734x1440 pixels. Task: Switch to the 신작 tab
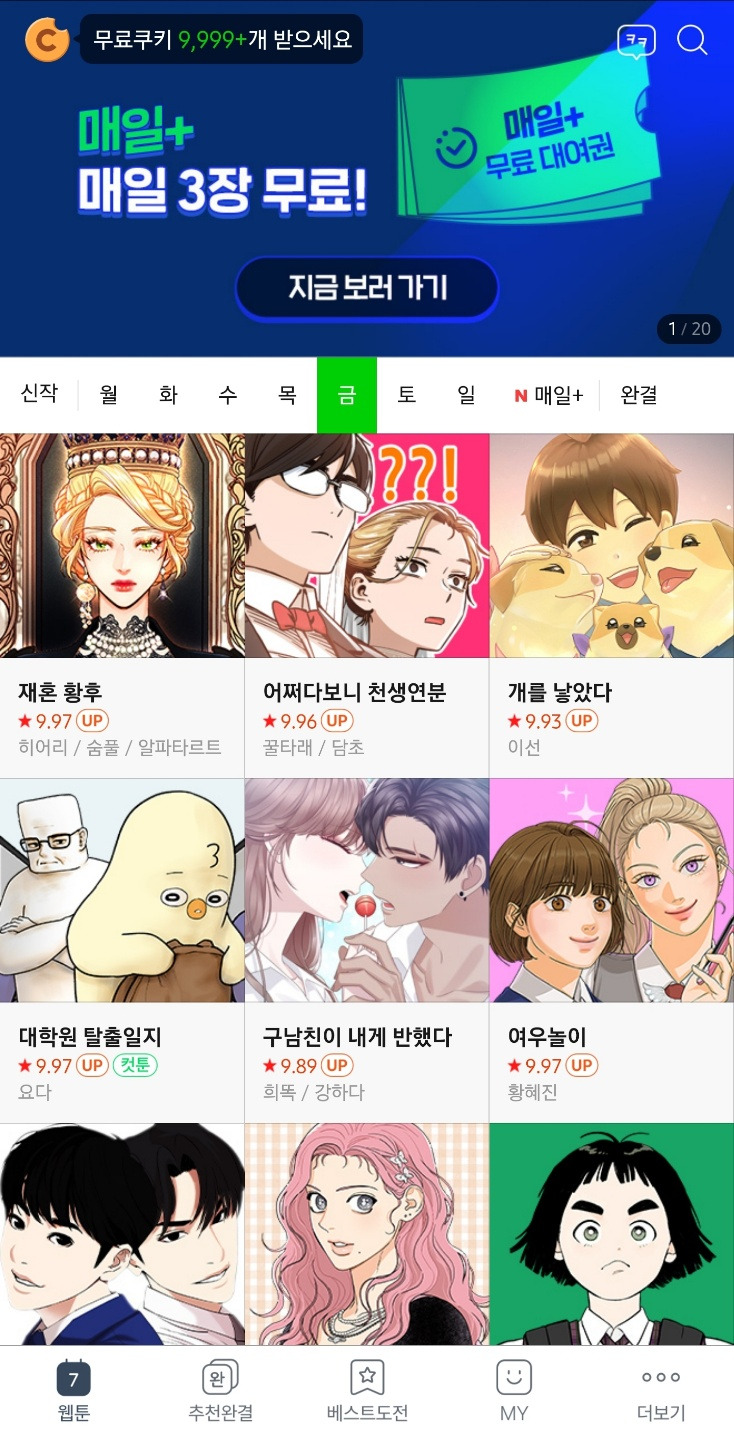39,393
